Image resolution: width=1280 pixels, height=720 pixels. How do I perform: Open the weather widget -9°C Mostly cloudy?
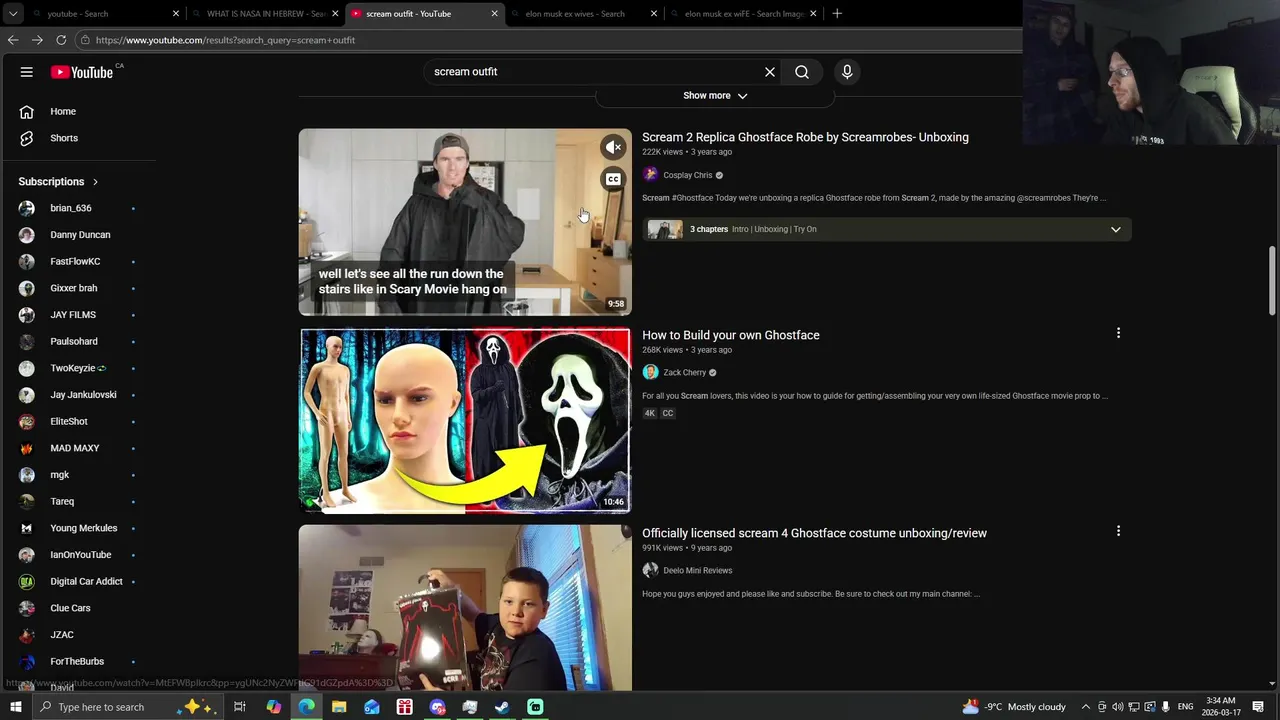[x=1014, y=707]
